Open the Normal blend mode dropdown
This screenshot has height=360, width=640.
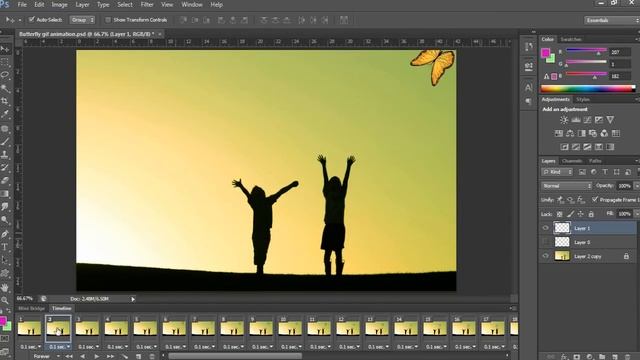pos(567,186)
